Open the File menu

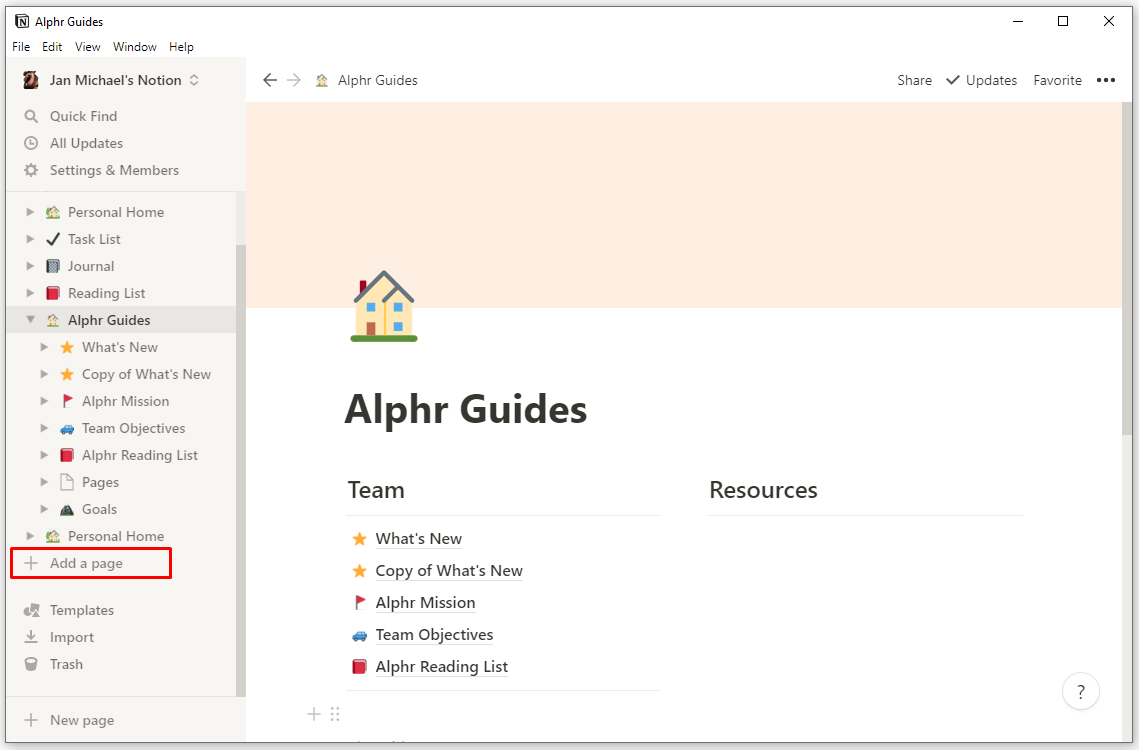21,47
